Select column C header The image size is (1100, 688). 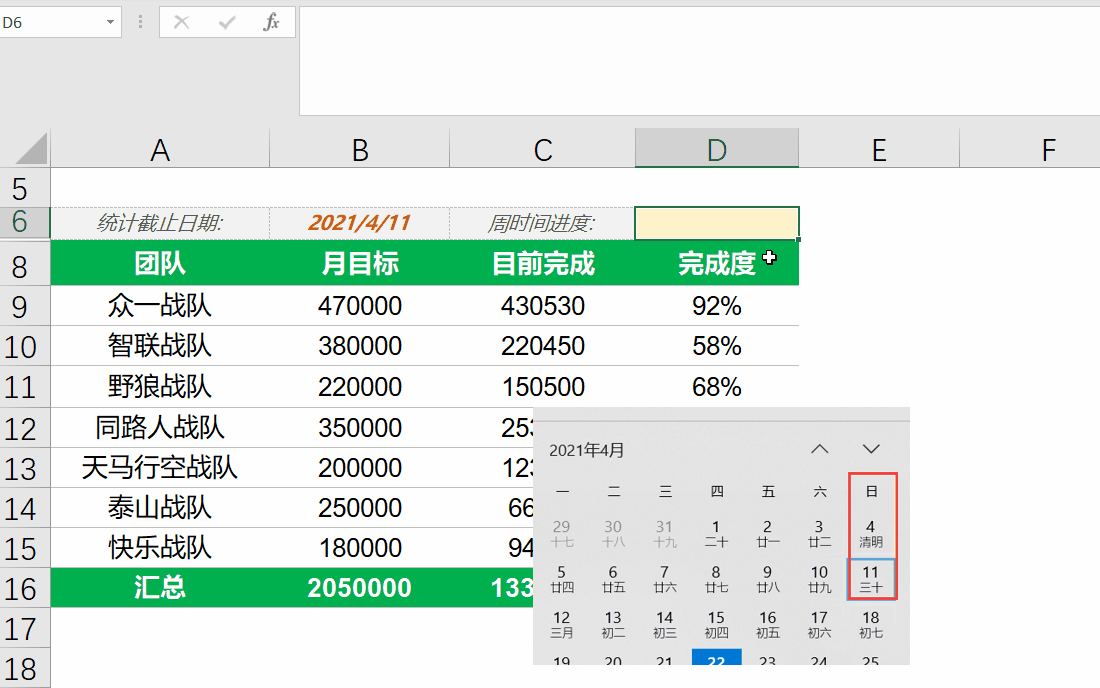click(542, 149)
